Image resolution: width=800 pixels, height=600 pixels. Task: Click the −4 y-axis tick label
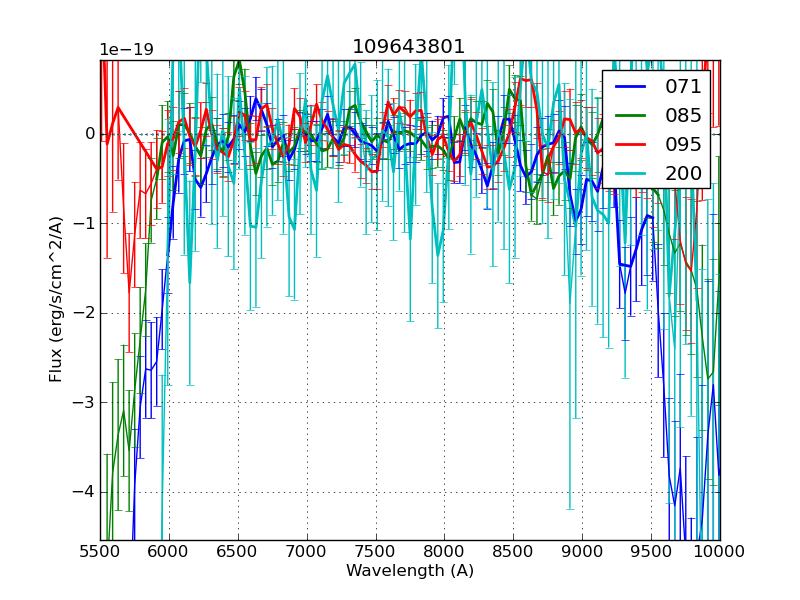tap(84, 492)
